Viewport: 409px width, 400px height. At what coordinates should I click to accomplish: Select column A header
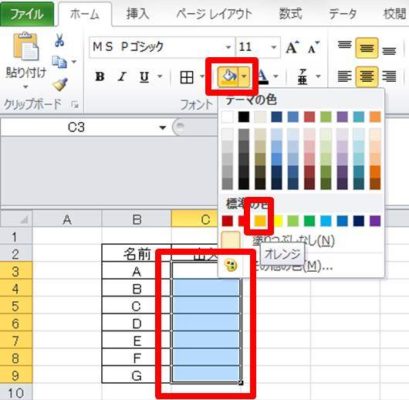pyautogui.click(x=67, y=219)
